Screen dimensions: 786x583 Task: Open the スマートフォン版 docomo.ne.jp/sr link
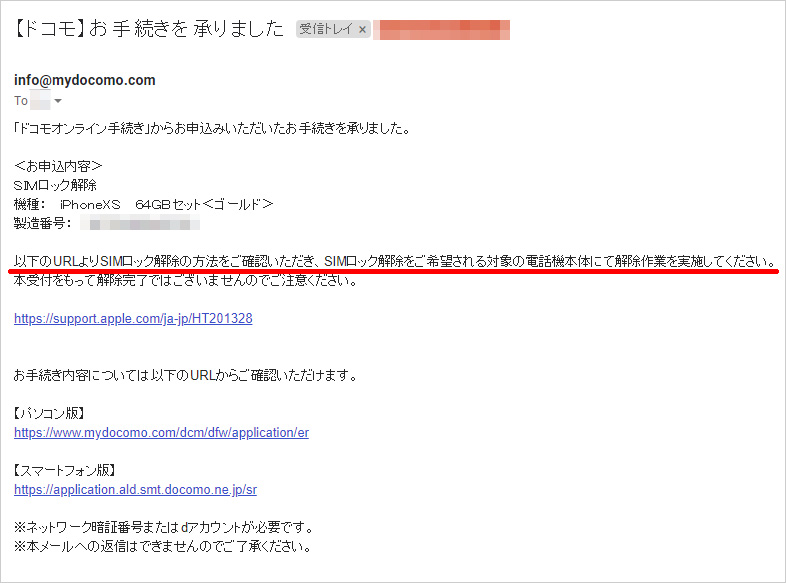click(135, 490)
